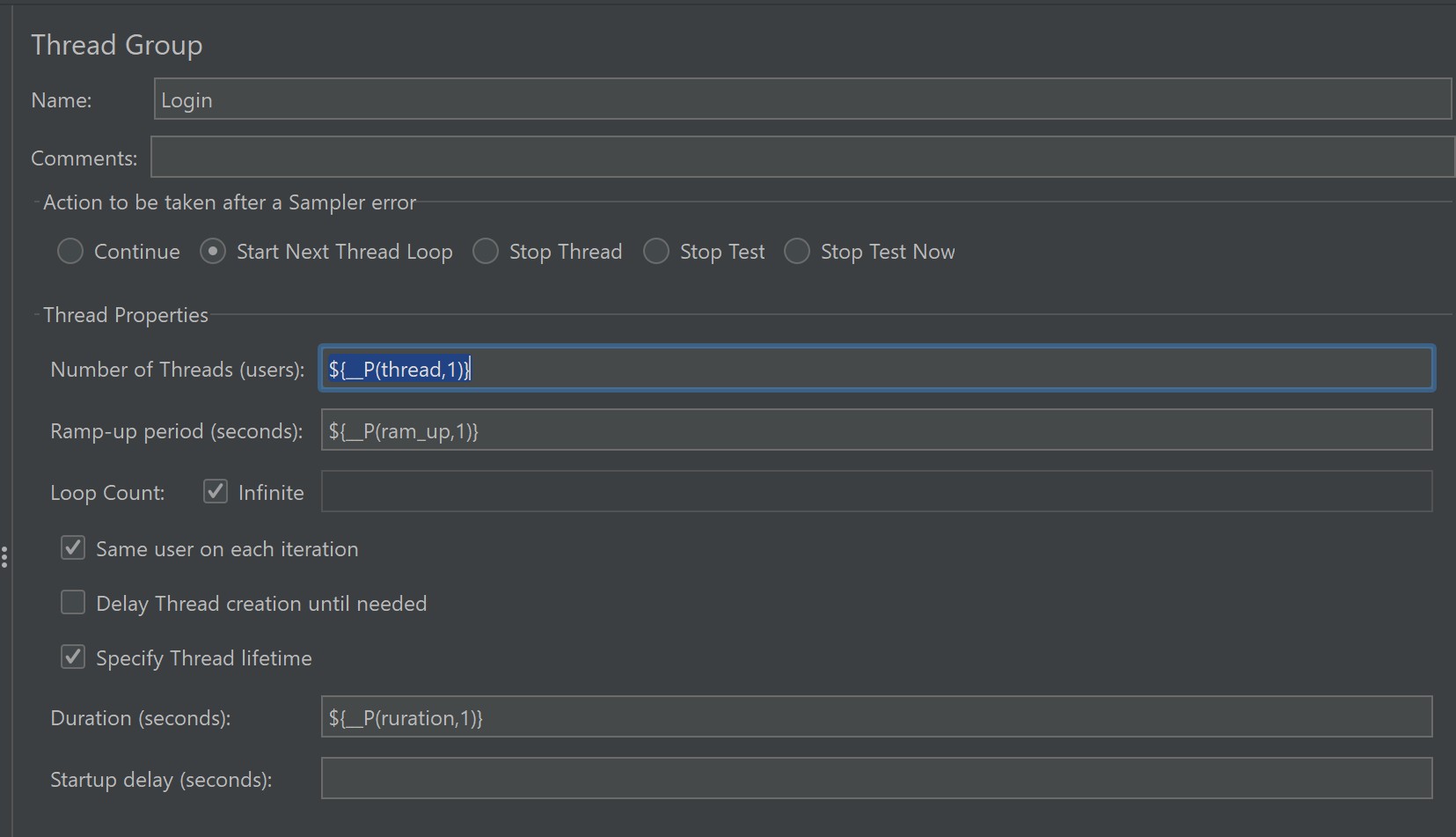1456x837 pixels.
Task: Select Start Next Thread Loop option
Action: [213, 252]
